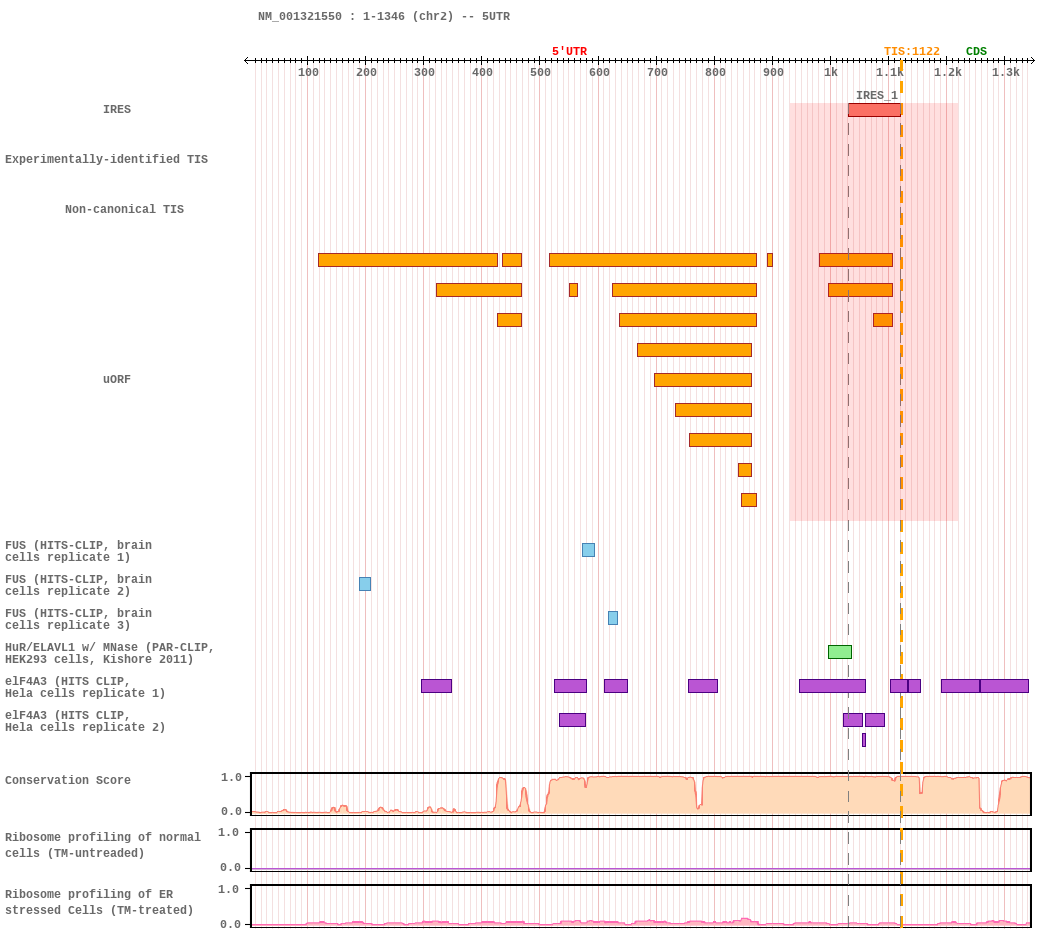Select the FUS replicate 3 blue block
The image size is (1050, 938).
[613, 618]
